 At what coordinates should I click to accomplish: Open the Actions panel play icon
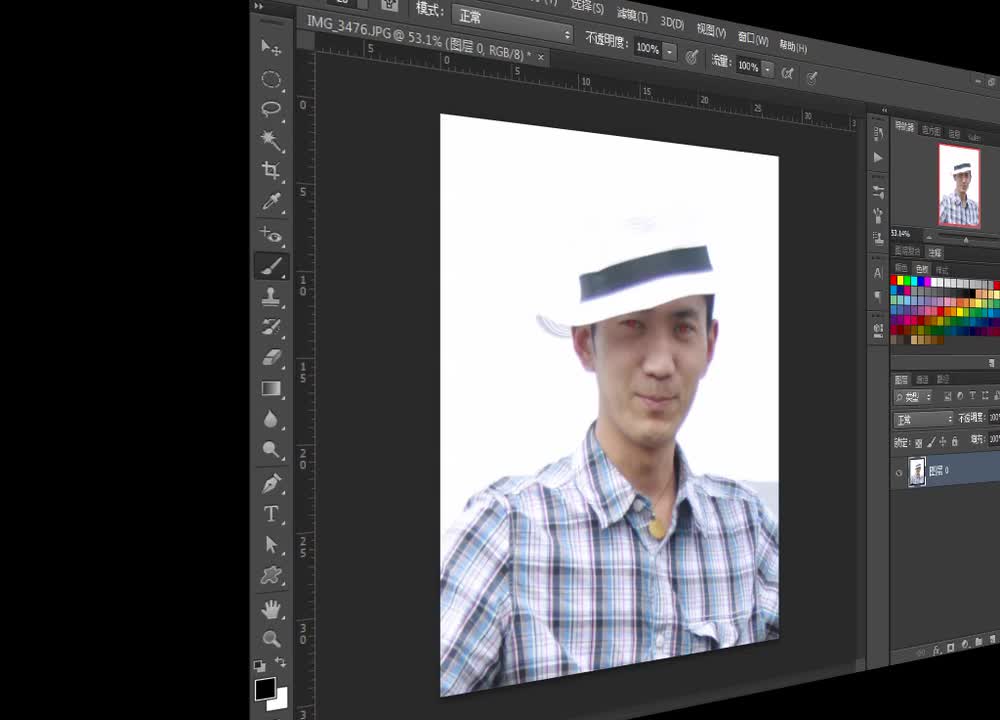[x=878, y=158]
